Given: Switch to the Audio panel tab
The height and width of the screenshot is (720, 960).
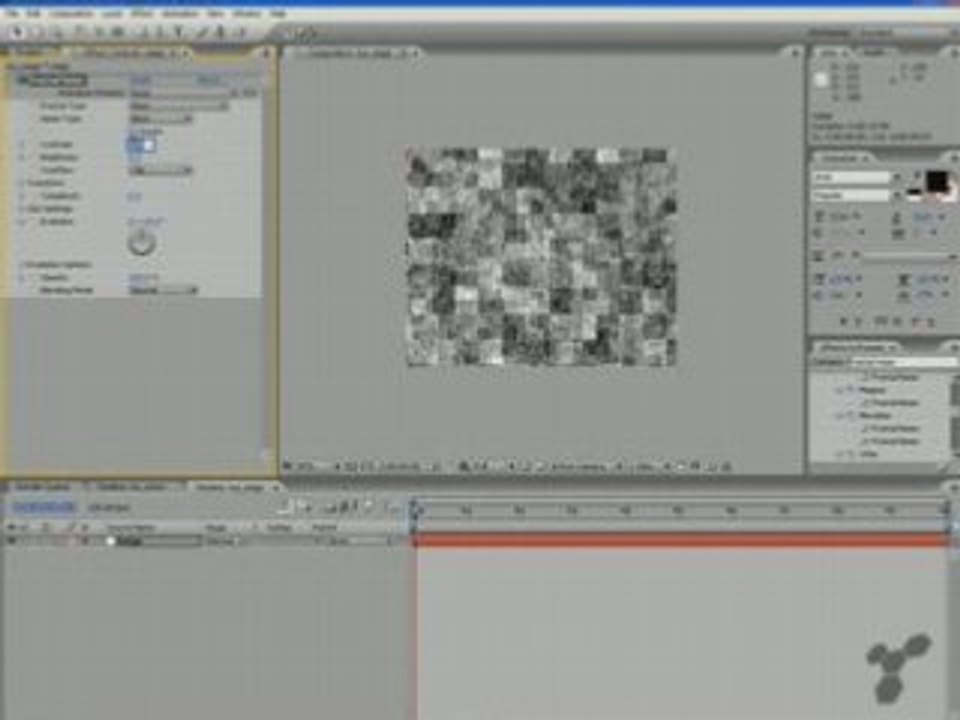Looking at the screenshot, I should (874, 53).
